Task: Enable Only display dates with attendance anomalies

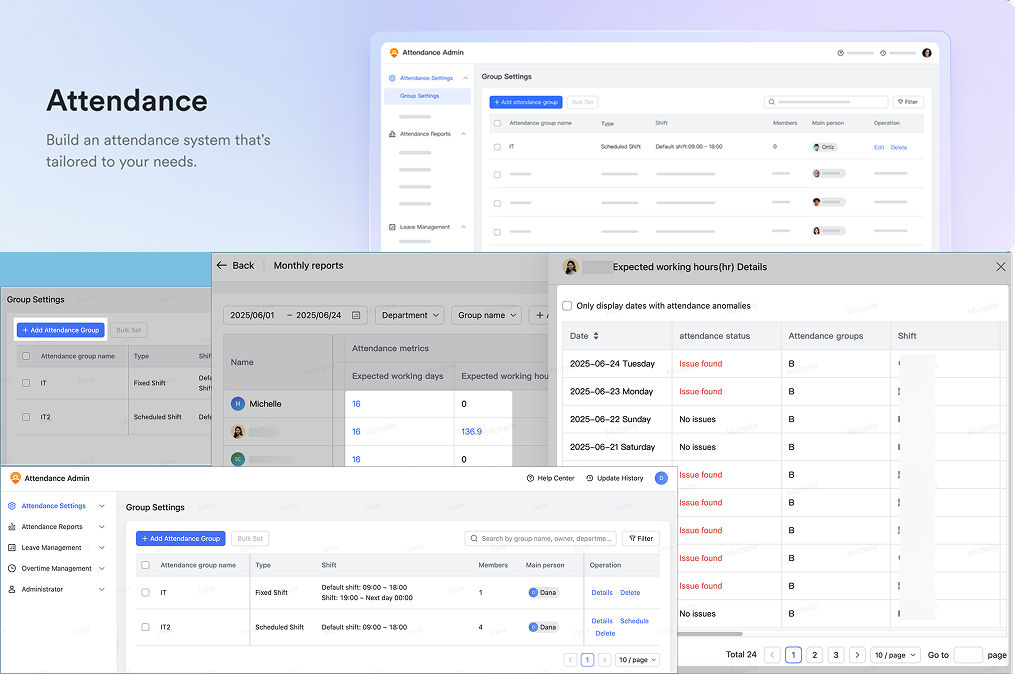Action: click(x=568, y=306)
